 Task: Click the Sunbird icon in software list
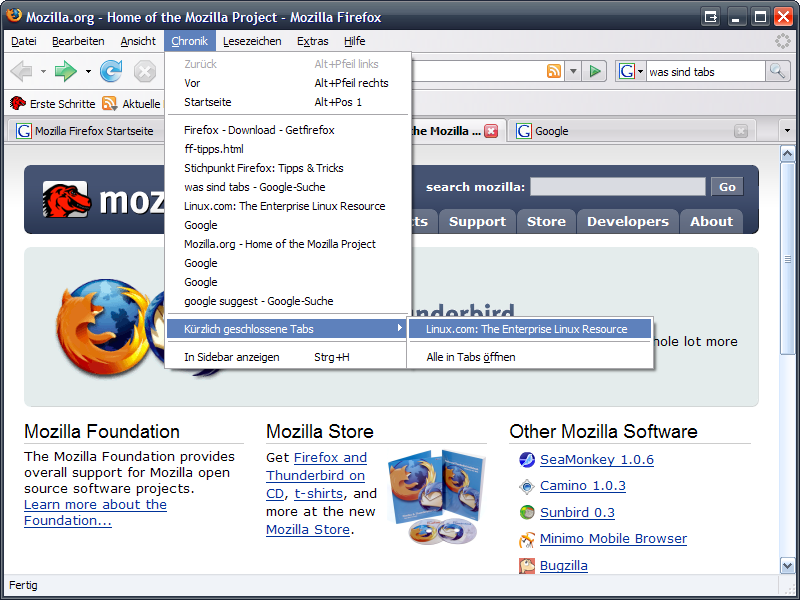pos(527,512)
